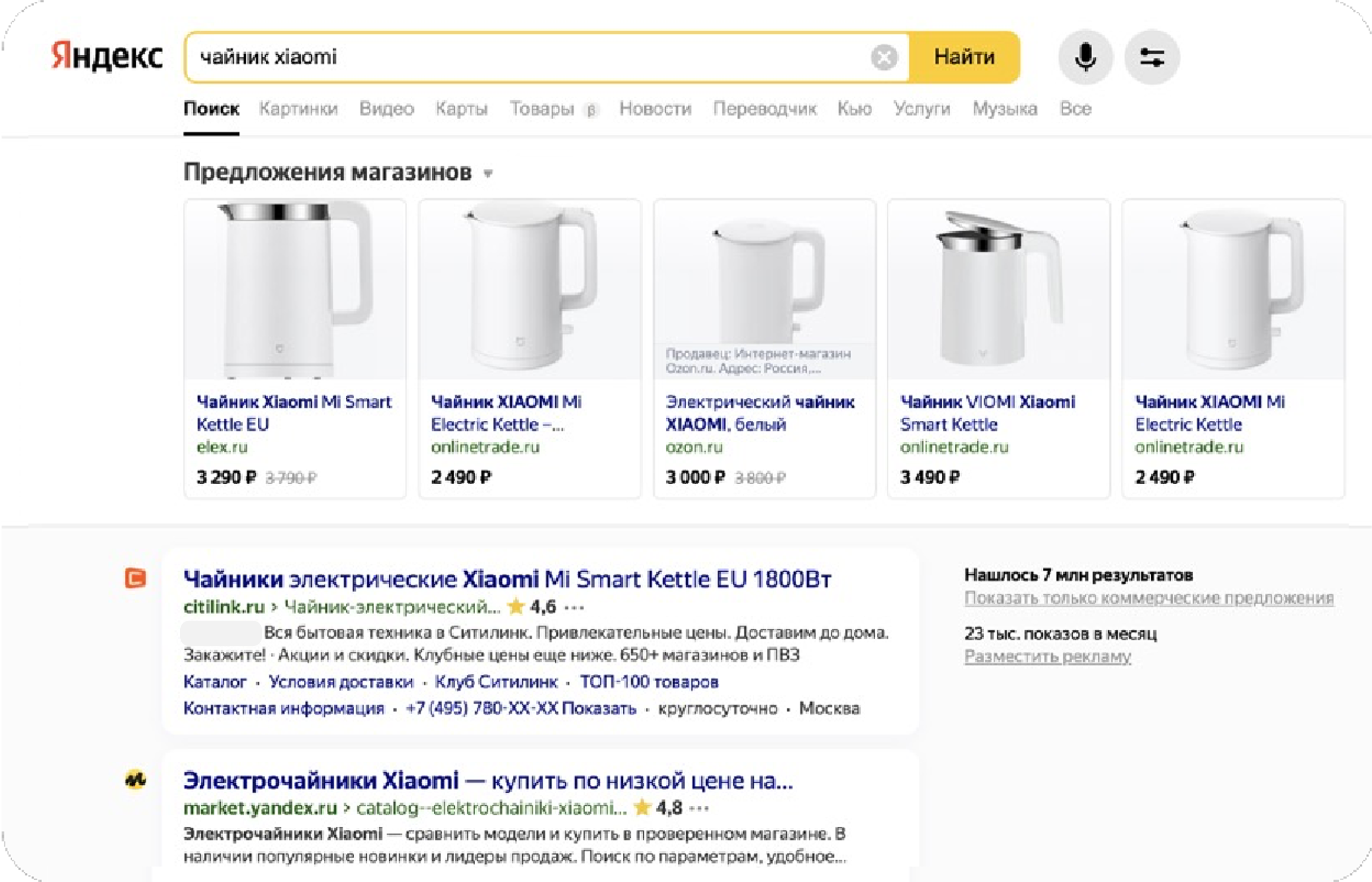Switch to the Видео tab
1372x882 pixels.
pyautogui.click(x=386, y=108)
